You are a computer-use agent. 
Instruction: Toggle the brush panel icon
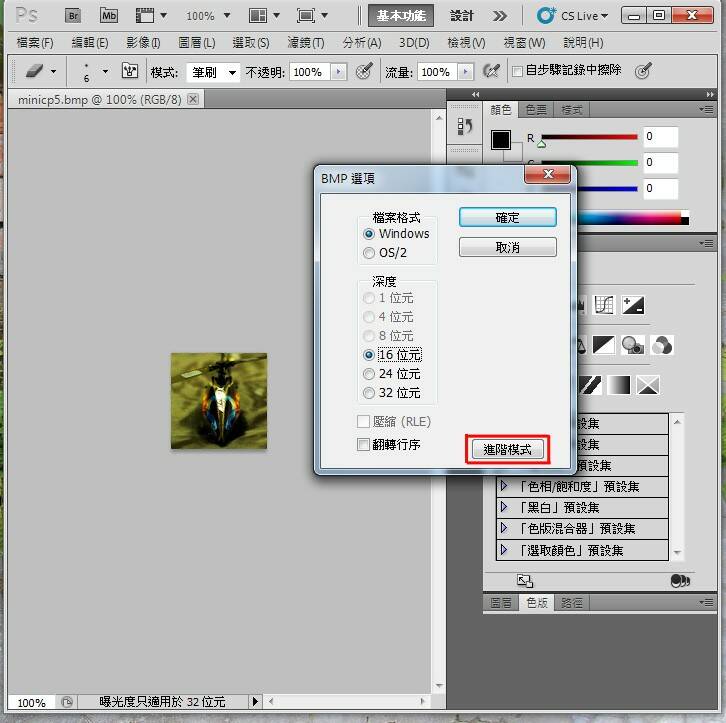[130, 71]
